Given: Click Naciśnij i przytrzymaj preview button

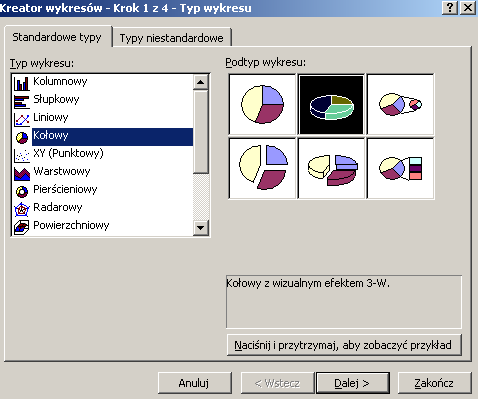Looking at the screenshot, I should 344,345.
